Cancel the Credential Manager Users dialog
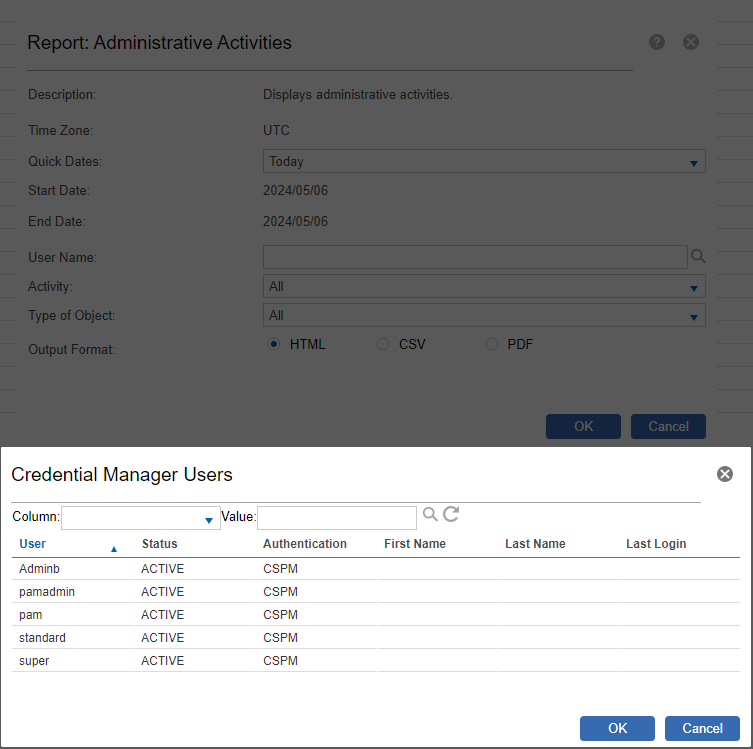The height and width of the screenshot is (749, 753). pyautogui.click(x=702, y=728)
